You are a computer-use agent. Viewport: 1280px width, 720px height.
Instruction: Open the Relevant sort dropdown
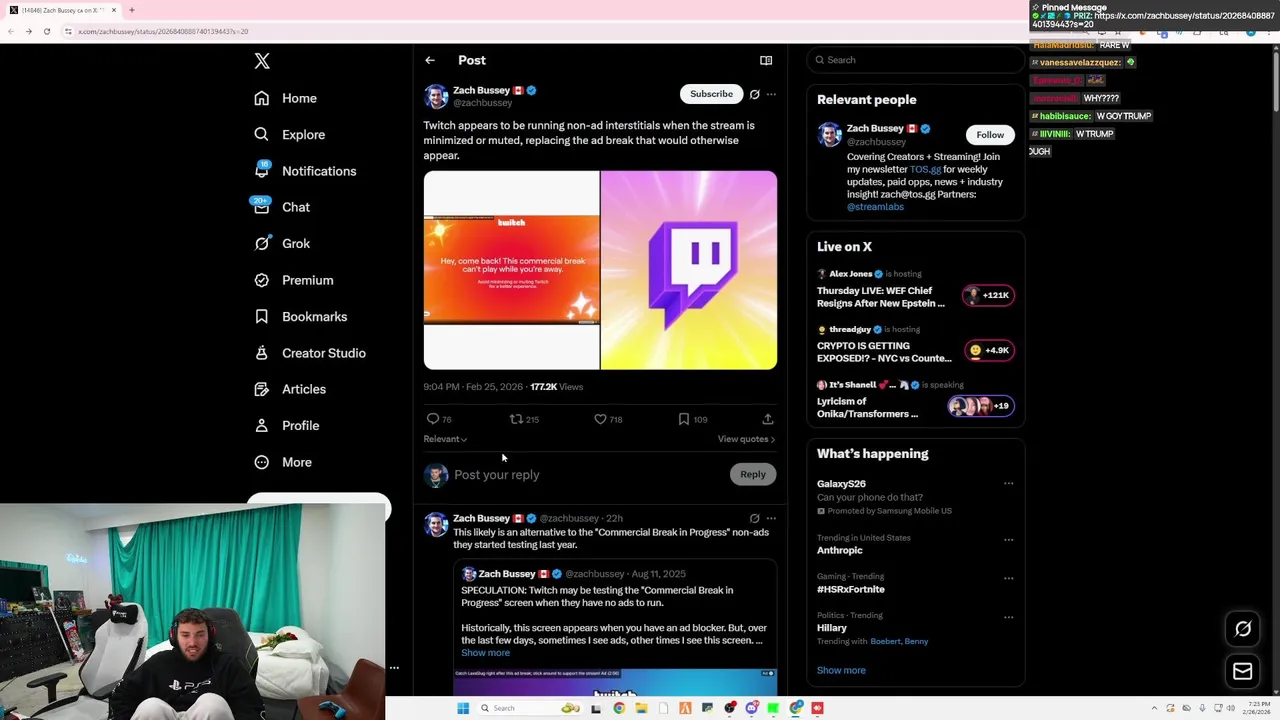(445, 439)
